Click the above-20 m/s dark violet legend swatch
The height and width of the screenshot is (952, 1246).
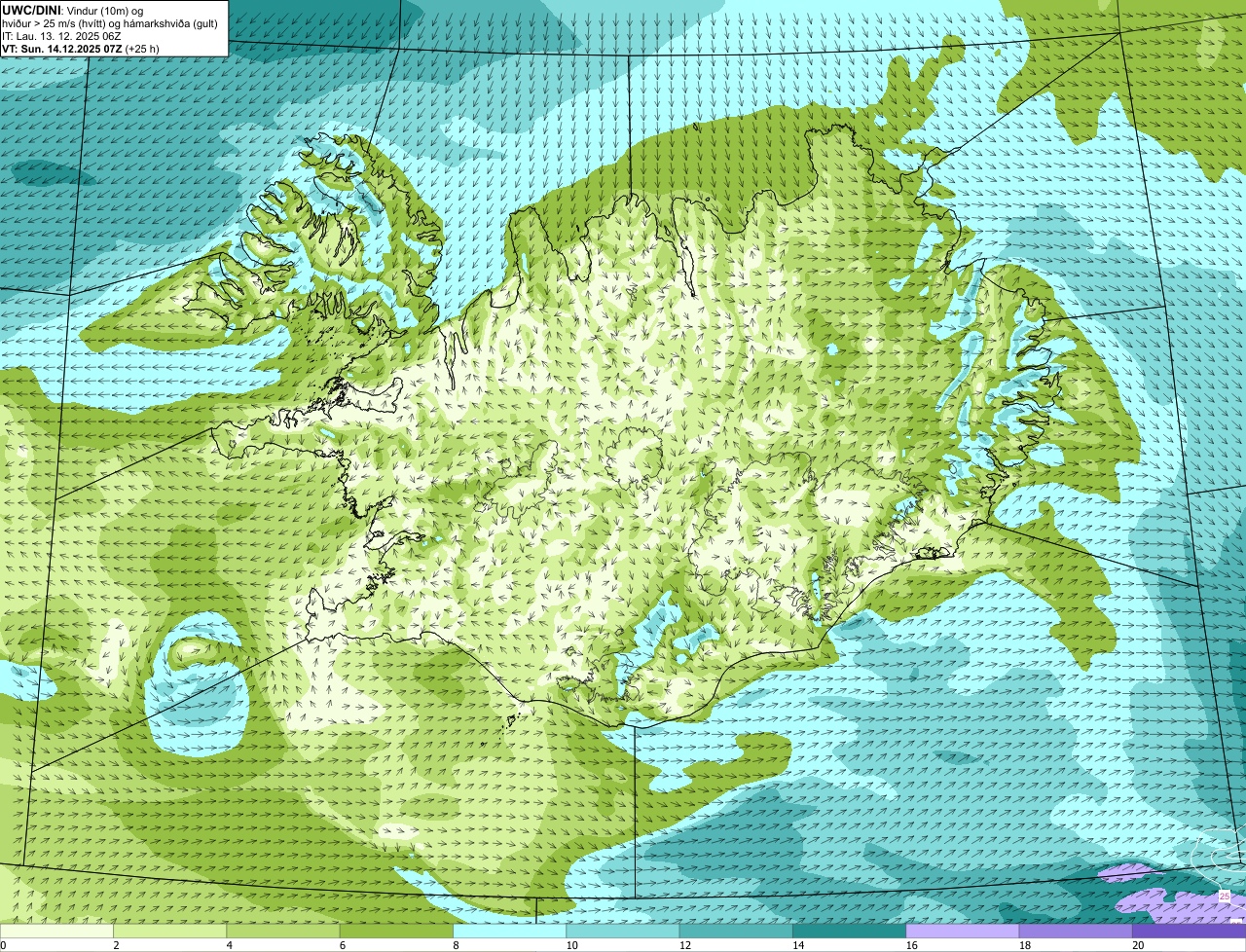point(1189,931)
